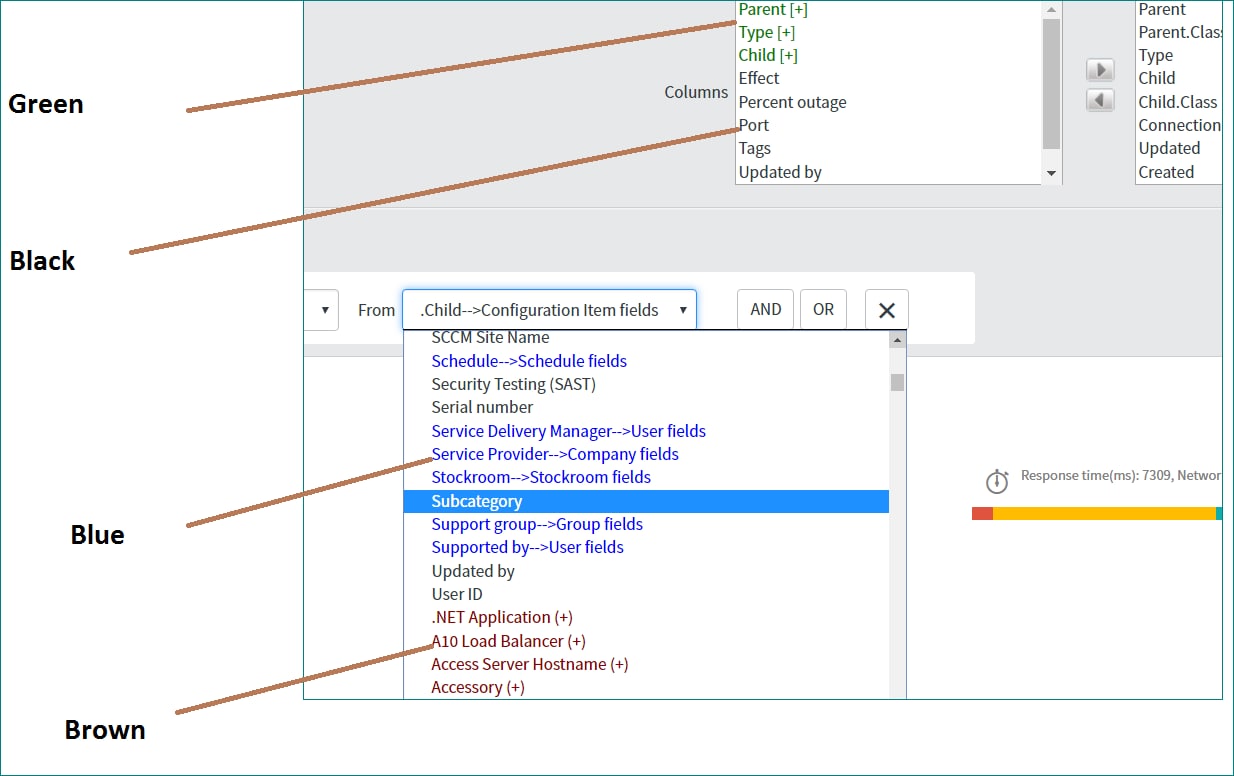Click the OR filter button

tap(823, 309)
